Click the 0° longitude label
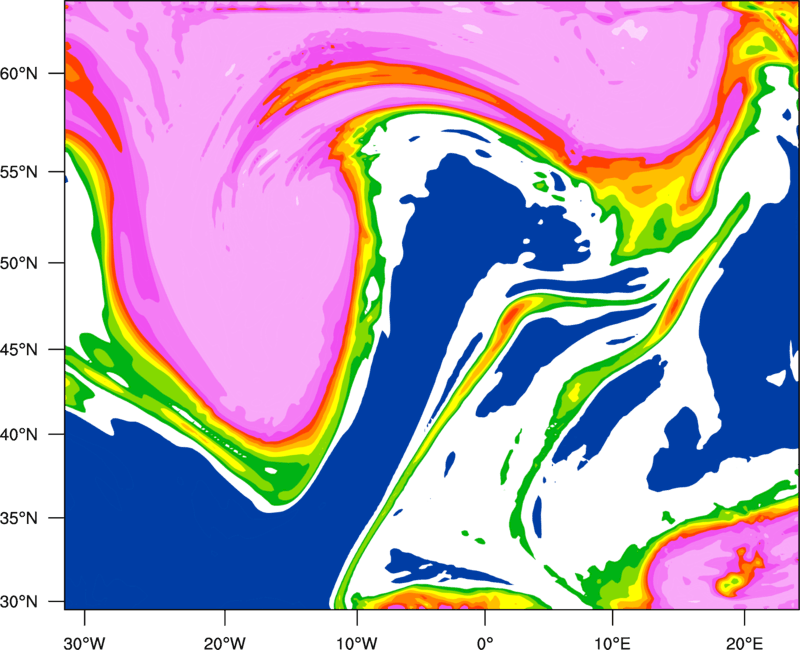Image resolution: width=800 pixels, height=650 pixels. coord(485,643)
